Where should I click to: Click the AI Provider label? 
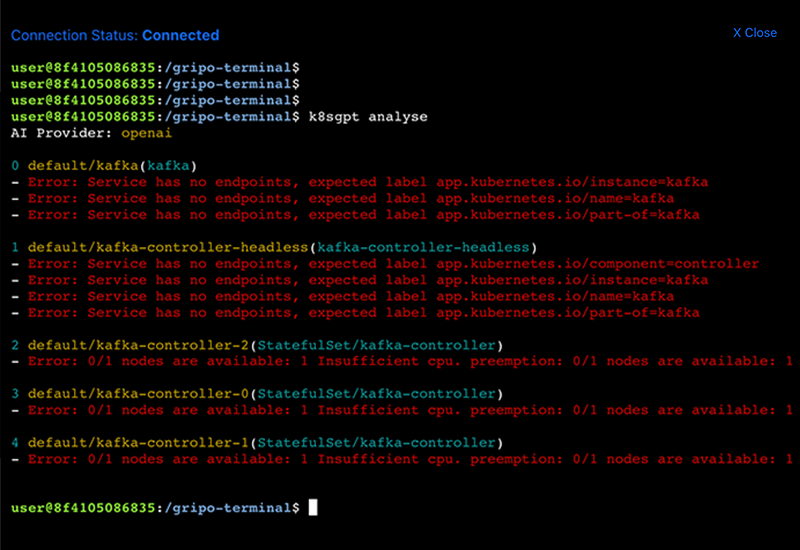61,133
